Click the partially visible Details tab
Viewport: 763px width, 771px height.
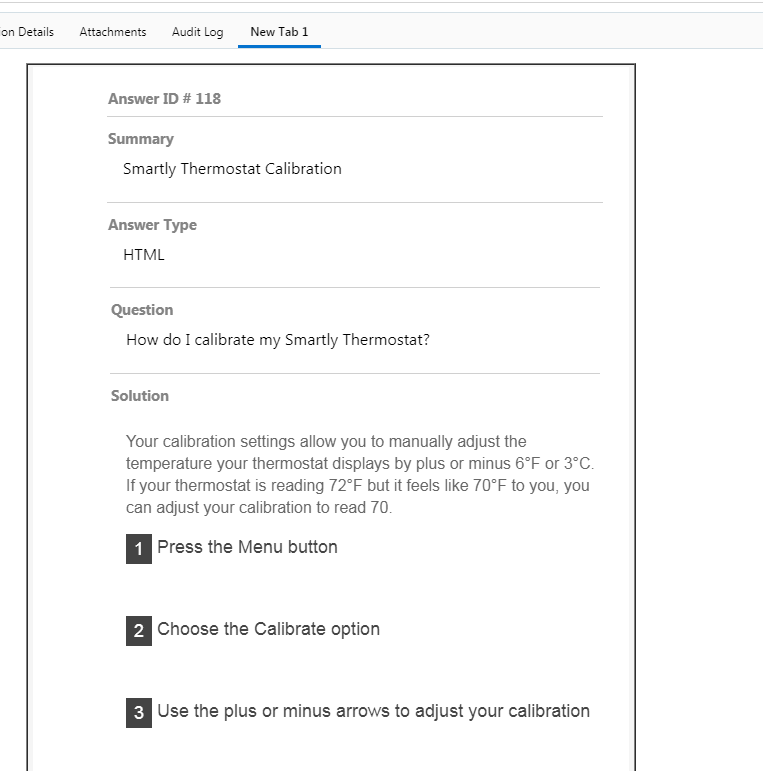click(x=28, y=32)
